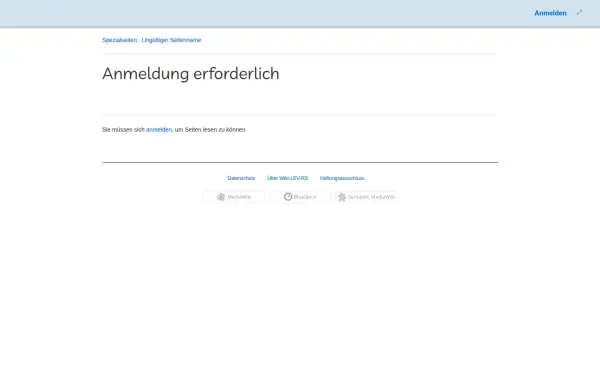This screenshot has height=375, width=600.
Task: Select the heading Anmeldung erforderlich
Action: (191, 74)
